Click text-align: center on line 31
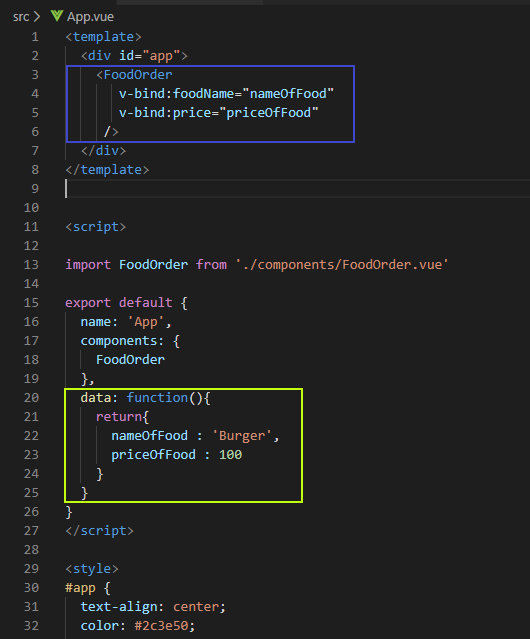The width and height of the screenshot is (530, 639). (153, 607)
